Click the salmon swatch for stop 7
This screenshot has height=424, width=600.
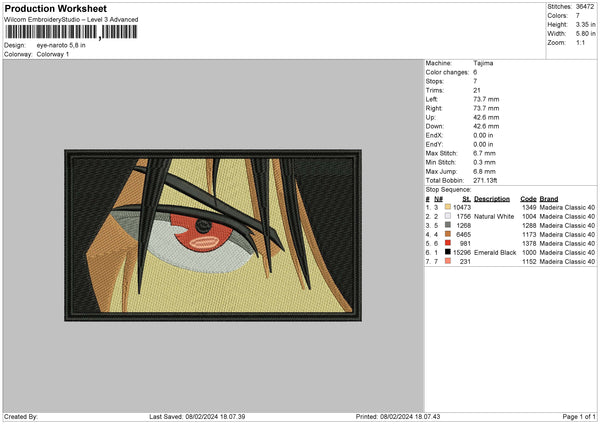[448, 261]
